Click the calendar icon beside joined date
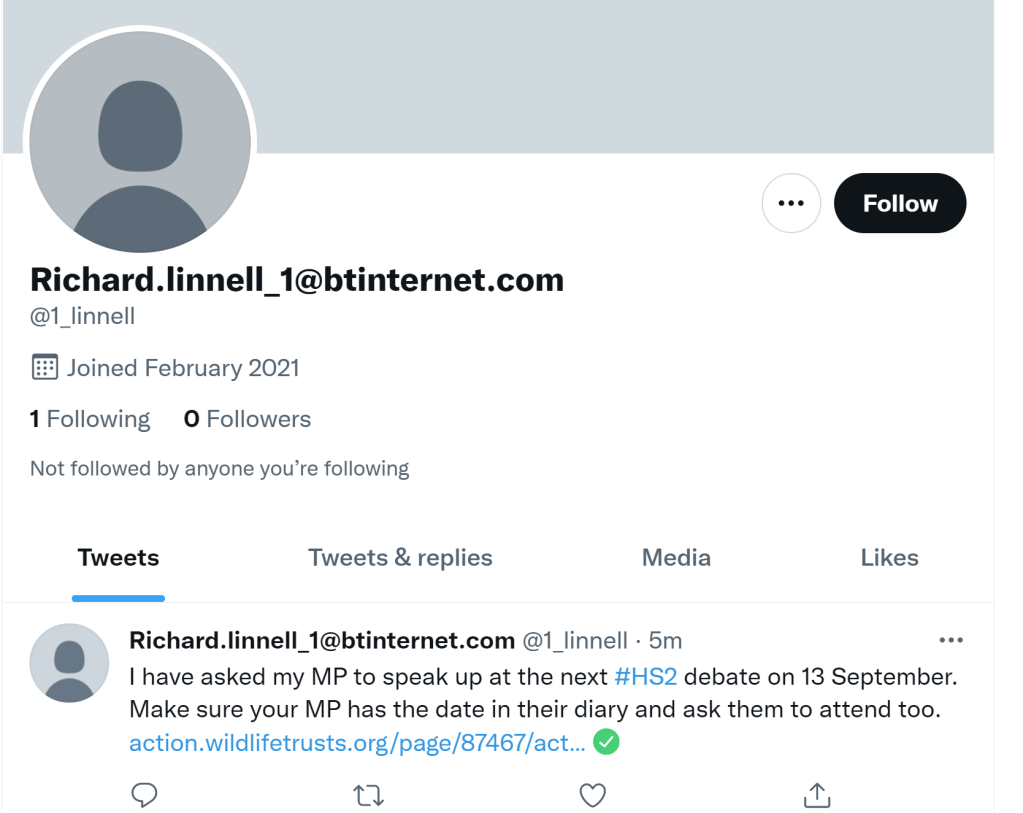 (45, 367)
